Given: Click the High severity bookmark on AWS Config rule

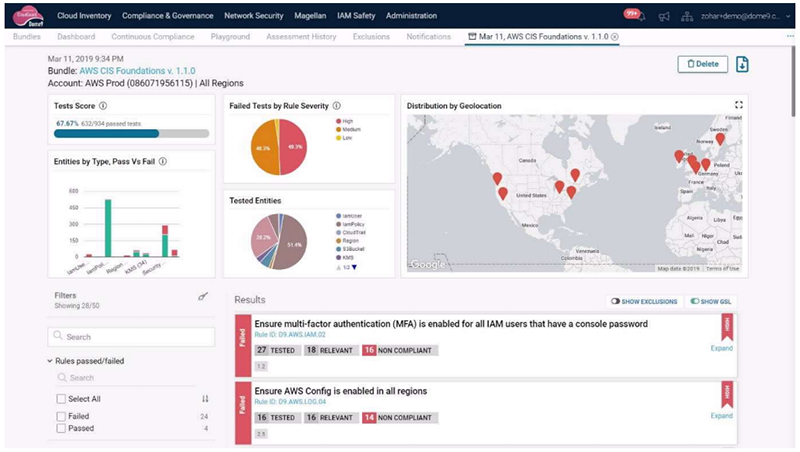Looking at the screenshot, I should pos(728,394).
